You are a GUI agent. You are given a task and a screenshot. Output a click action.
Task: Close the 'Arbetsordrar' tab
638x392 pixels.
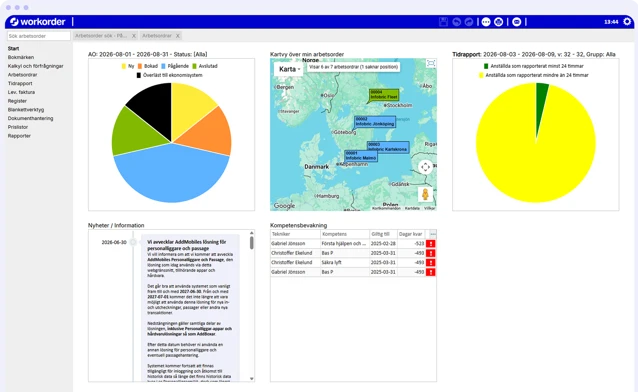177,36
